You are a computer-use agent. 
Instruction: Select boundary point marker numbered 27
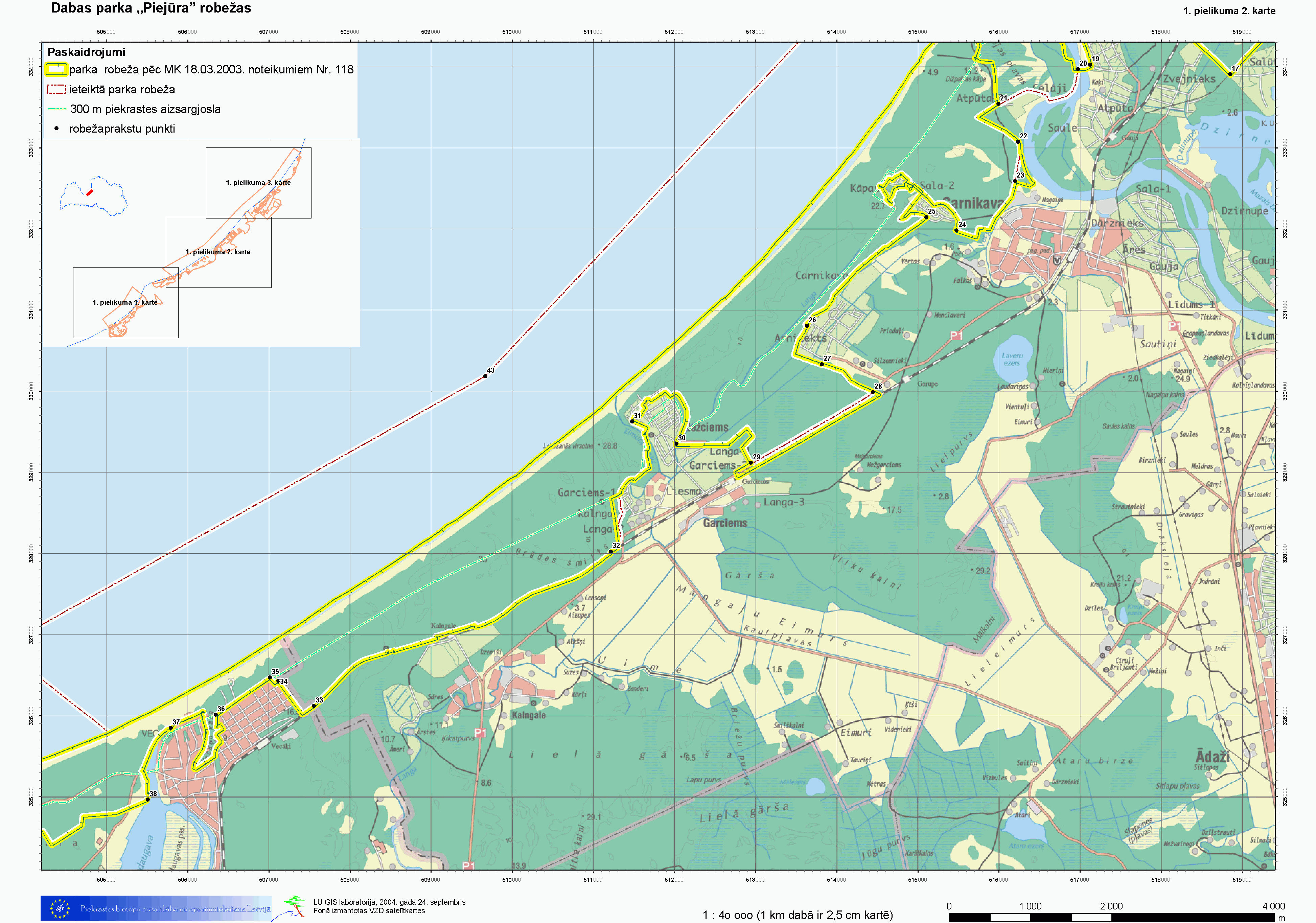[x=822, y=364]
